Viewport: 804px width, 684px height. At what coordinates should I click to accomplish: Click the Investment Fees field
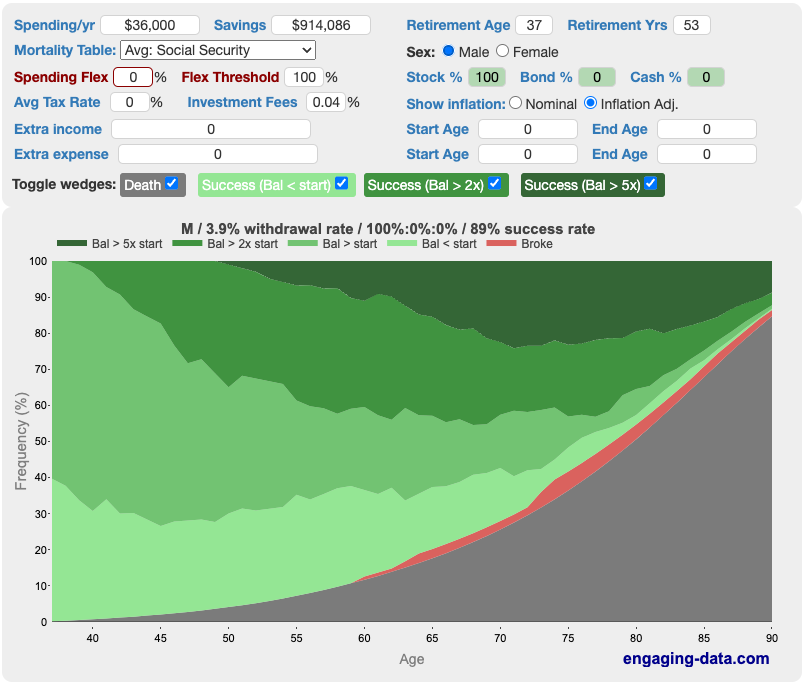click(x=325, y=102)
